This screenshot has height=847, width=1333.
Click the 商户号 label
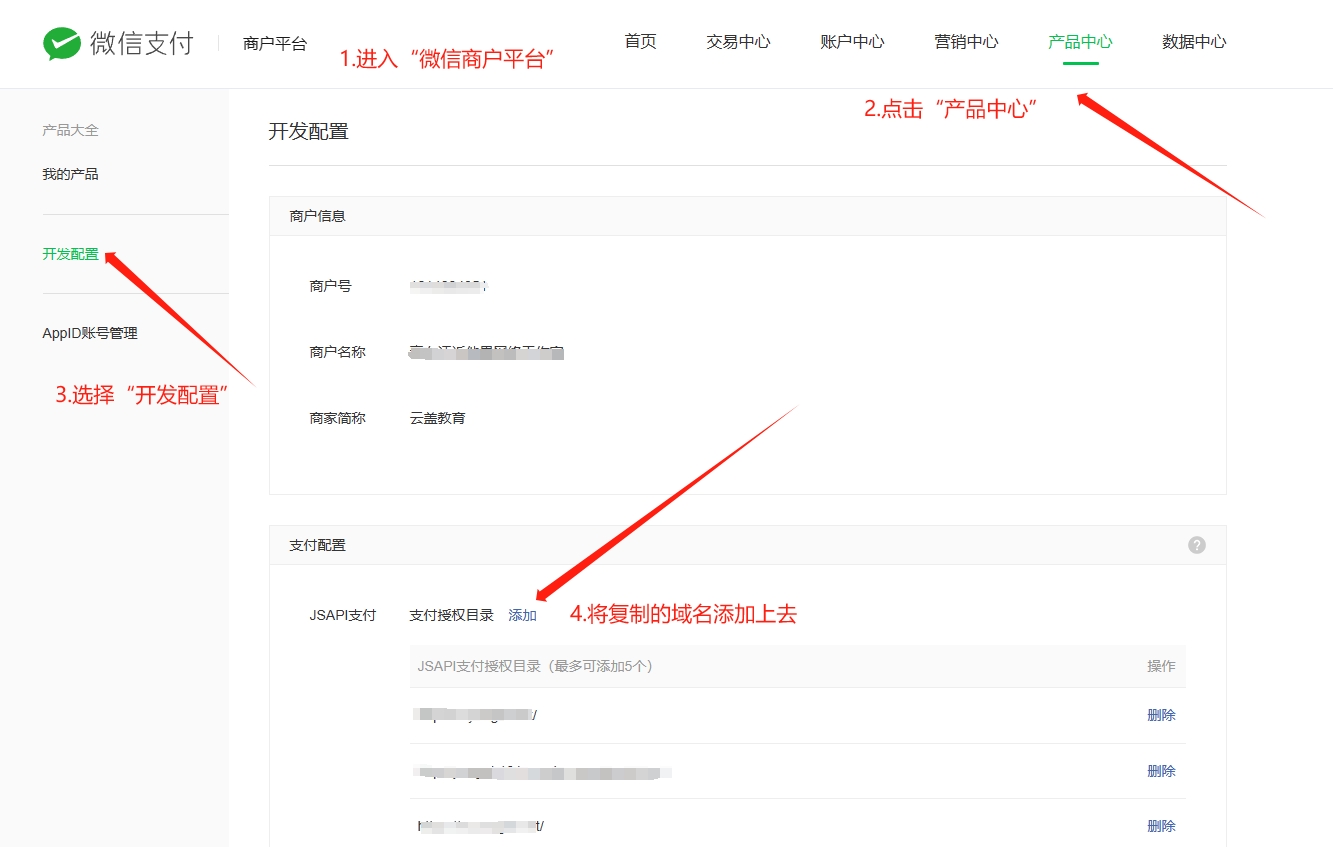coord(331,286)
